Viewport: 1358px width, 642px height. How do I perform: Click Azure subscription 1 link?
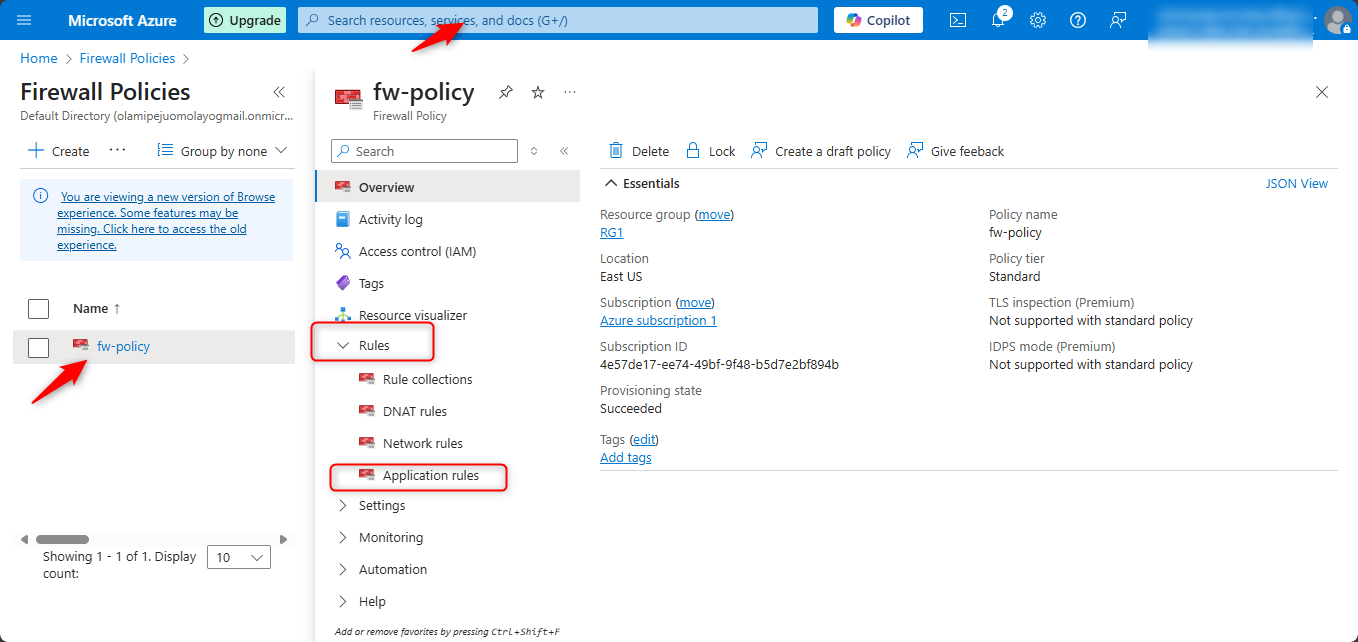[x=658, y=320]
